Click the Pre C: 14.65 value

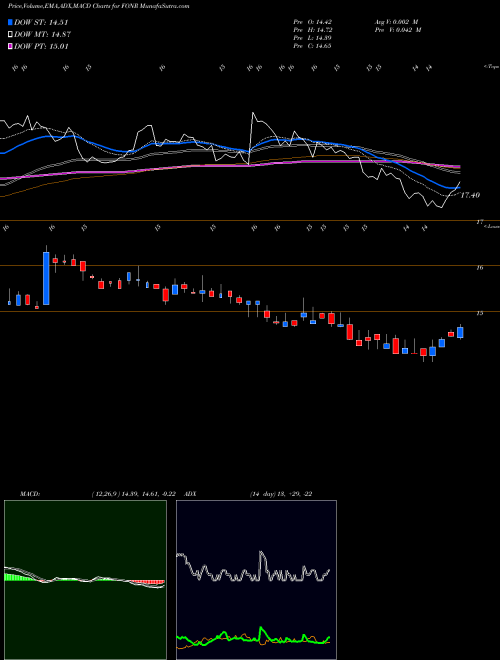tap(313, 46)
